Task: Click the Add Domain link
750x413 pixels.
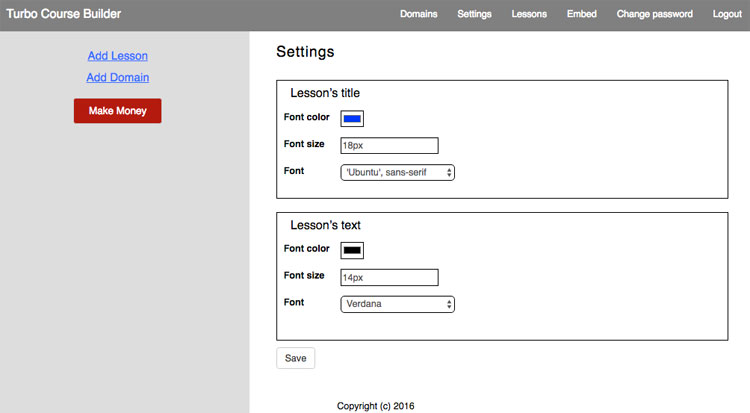Action: (x=117, y=77)
